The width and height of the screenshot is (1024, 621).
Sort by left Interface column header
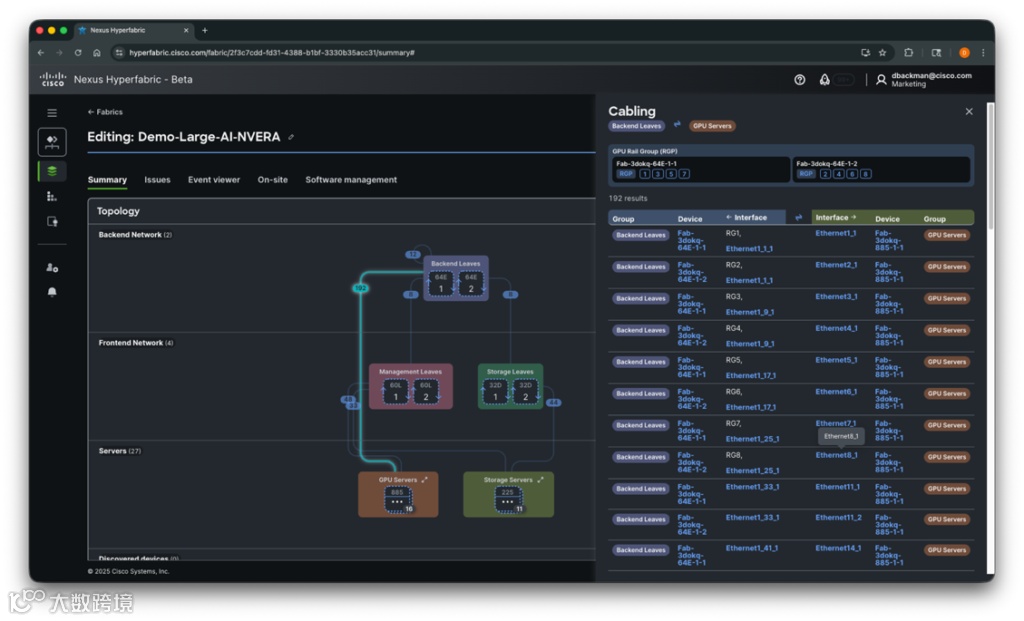(x=746, y=217)
